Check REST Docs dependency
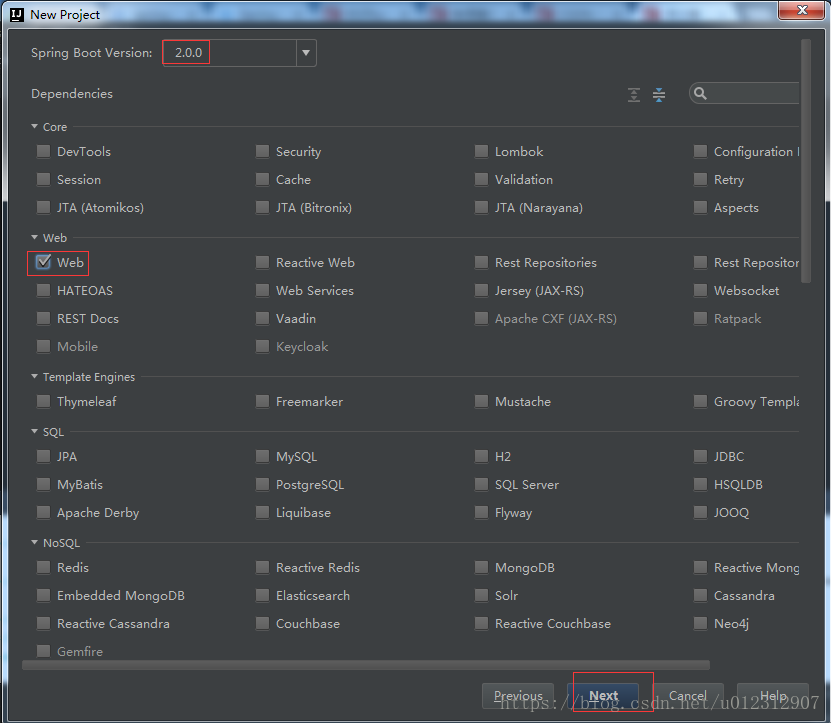 click(x=43, y=319)
